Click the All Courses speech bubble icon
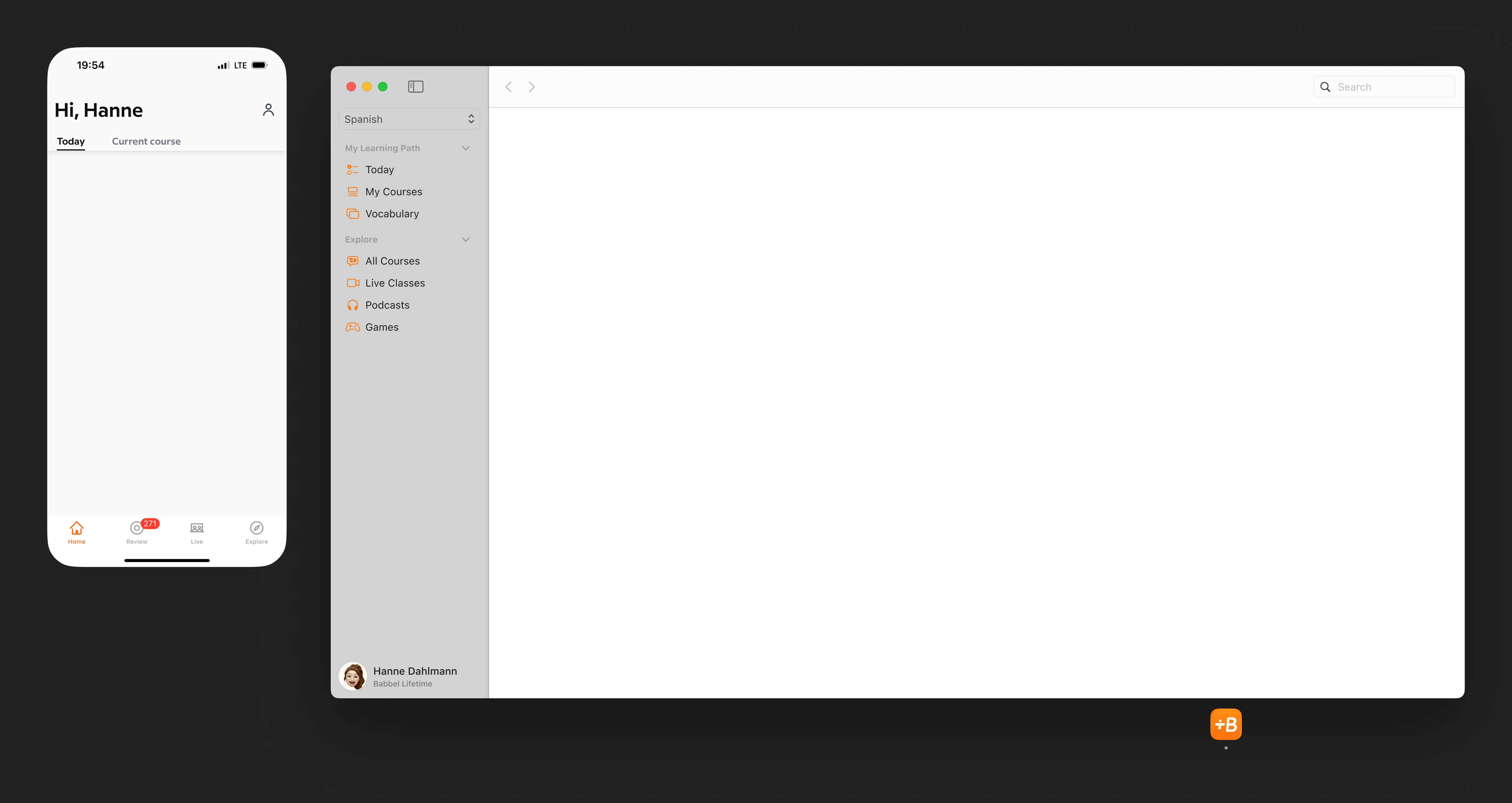Viewport: 1512px width, 803px height. coord(353,261)
